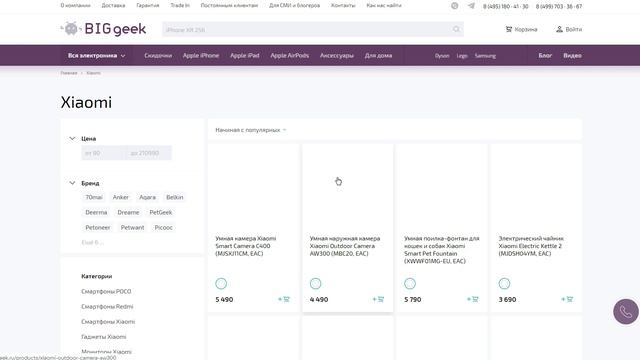Open Смартфоны Redmi category

107,307
